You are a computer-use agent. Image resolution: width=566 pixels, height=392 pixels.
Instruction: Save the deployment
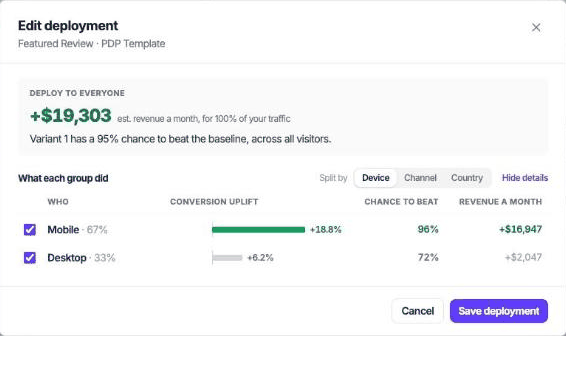(499, 311)
